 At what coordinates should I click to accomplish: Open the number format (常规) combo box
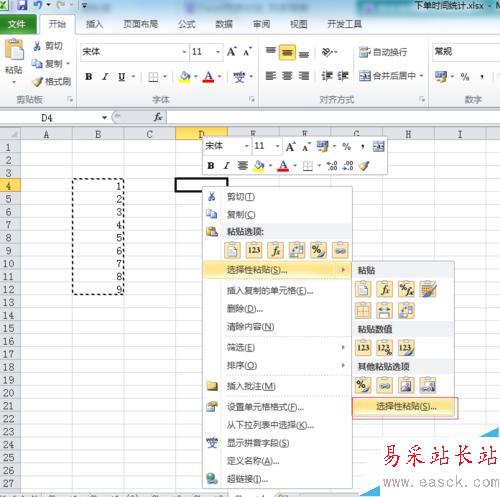point(466,52)
